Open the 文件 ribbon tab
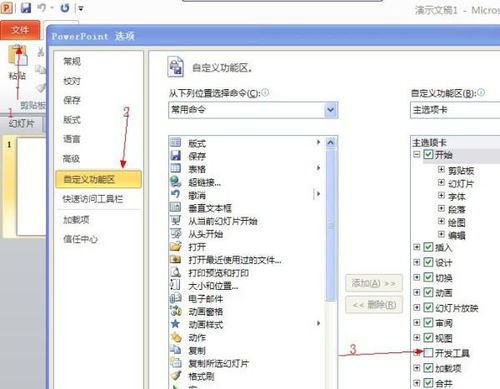Viewport: 500px width, 389px height. click(20, 30)
